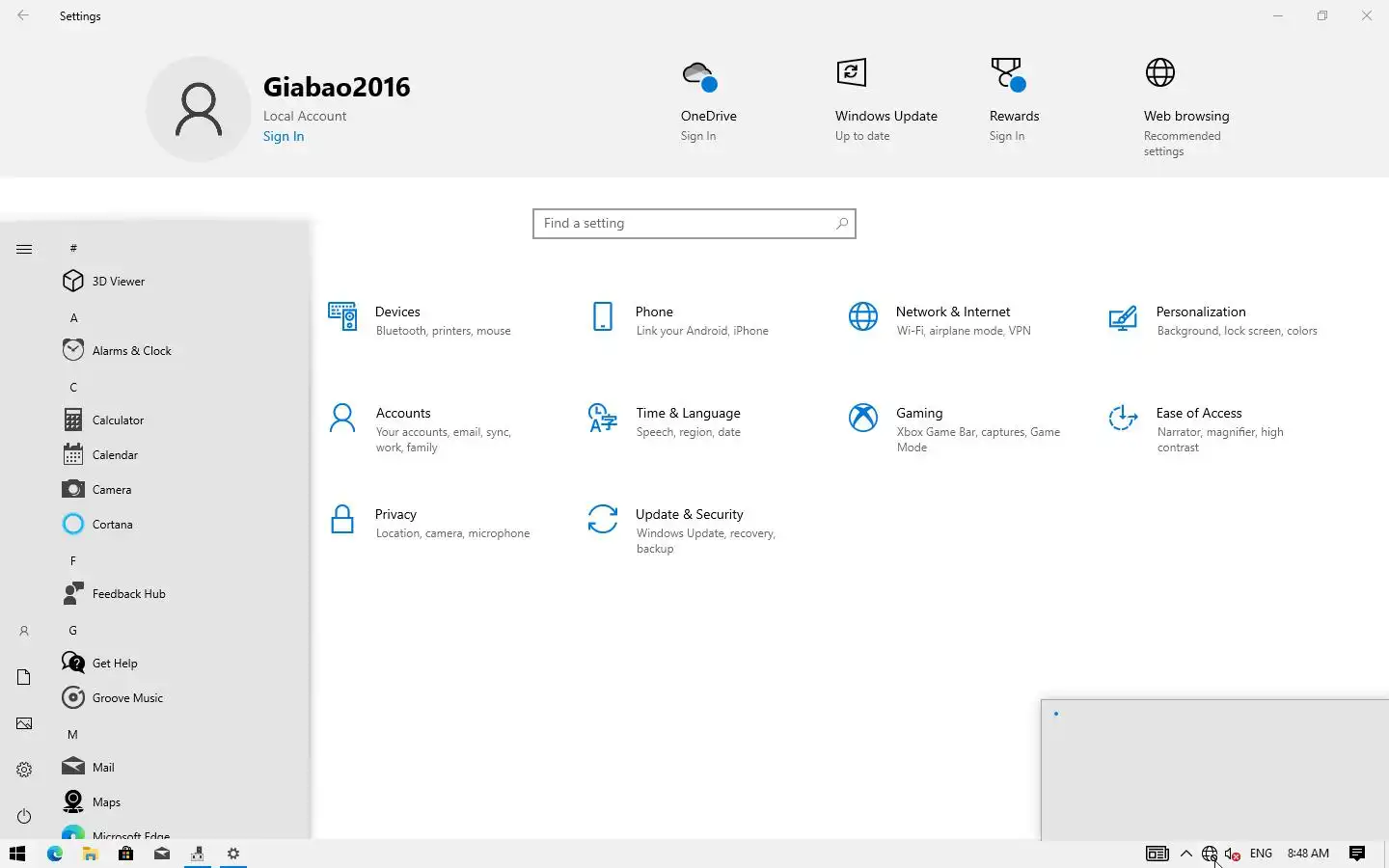Click the Giabao2016 profile avatar
Image resolution: width=1389 pixels, height=868 pixels.
pyautogui.click(x=199, y=109)
